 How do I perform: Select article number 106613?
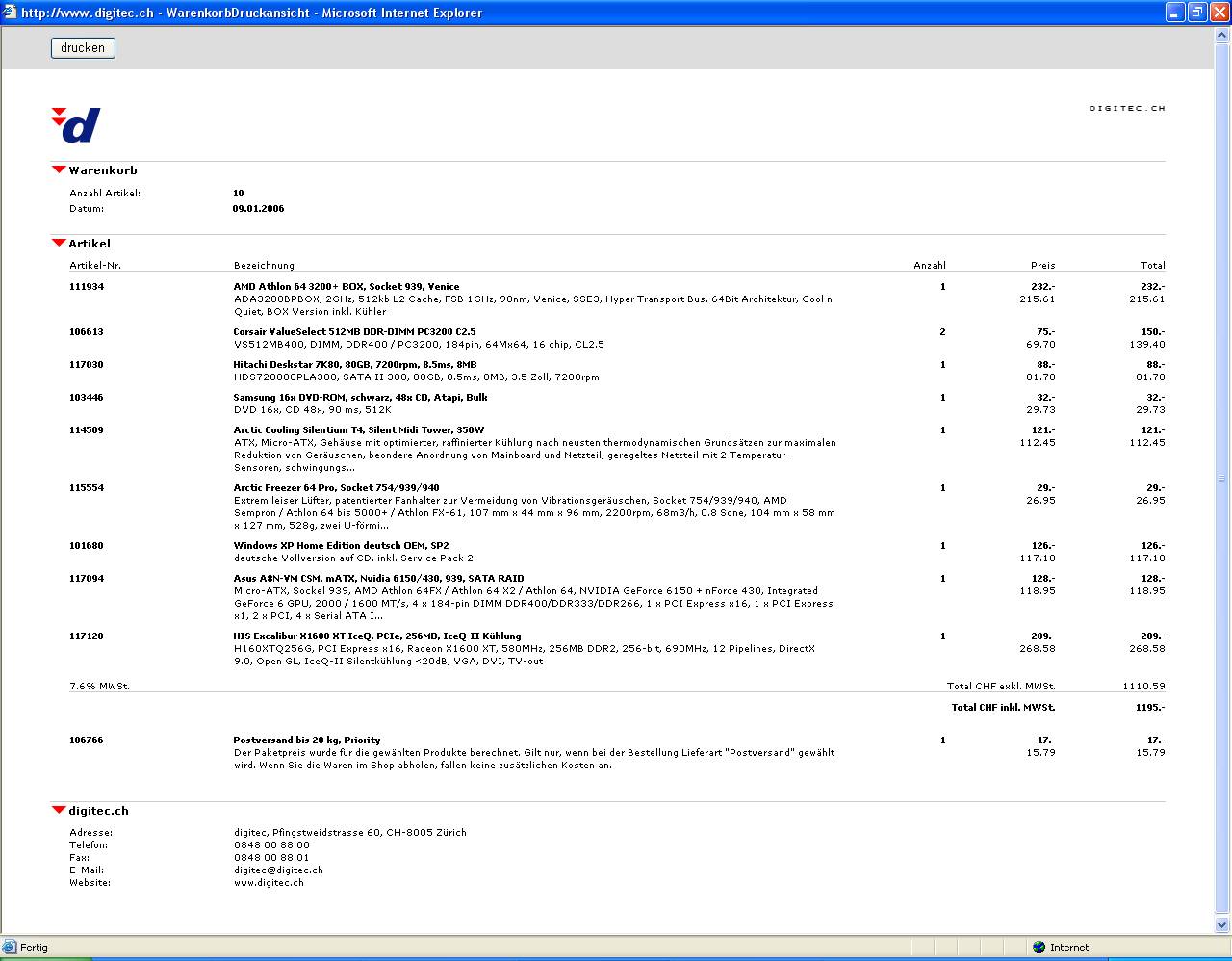(x=87, y=332)
